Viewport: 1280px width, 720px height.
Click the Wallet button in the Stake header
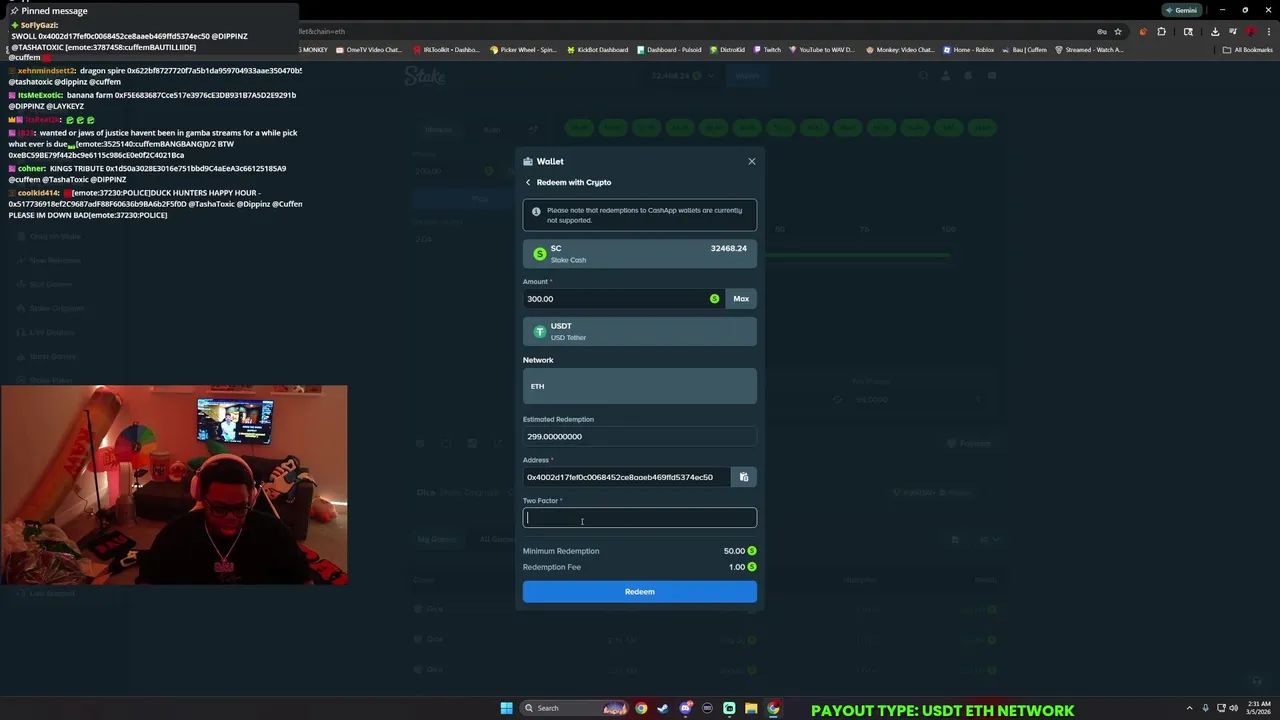click(747, 76)
